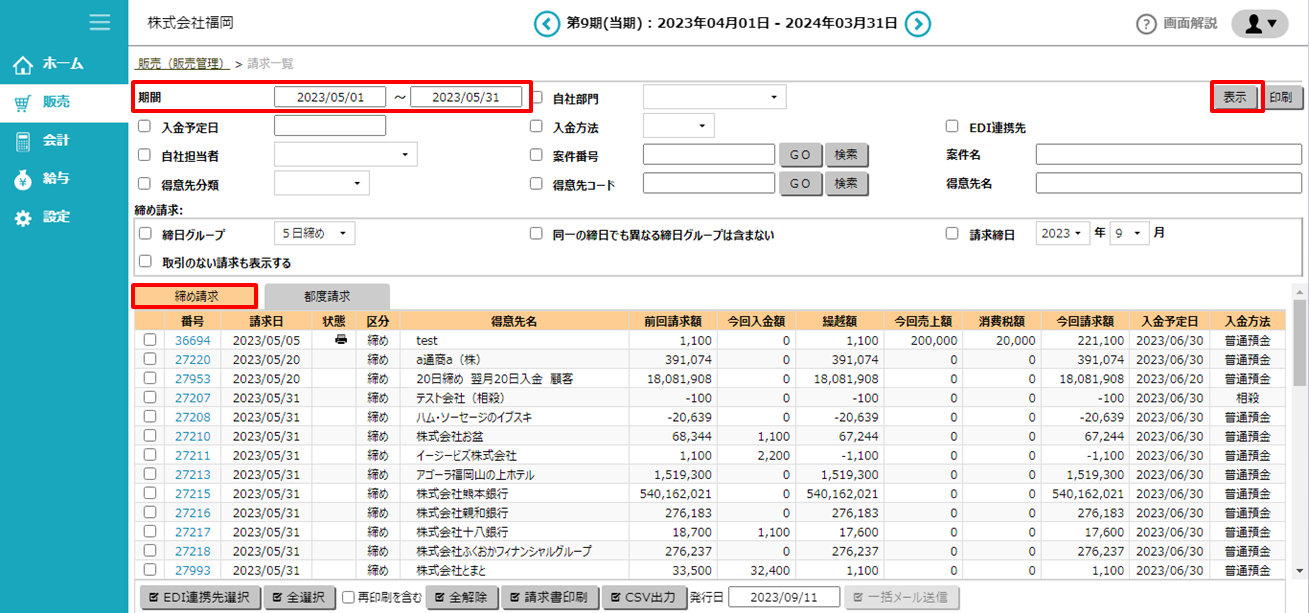Select the 締め請求 tab
Image resolution: width=1309 pixels, height=613 pixels.
pos(195,296)
